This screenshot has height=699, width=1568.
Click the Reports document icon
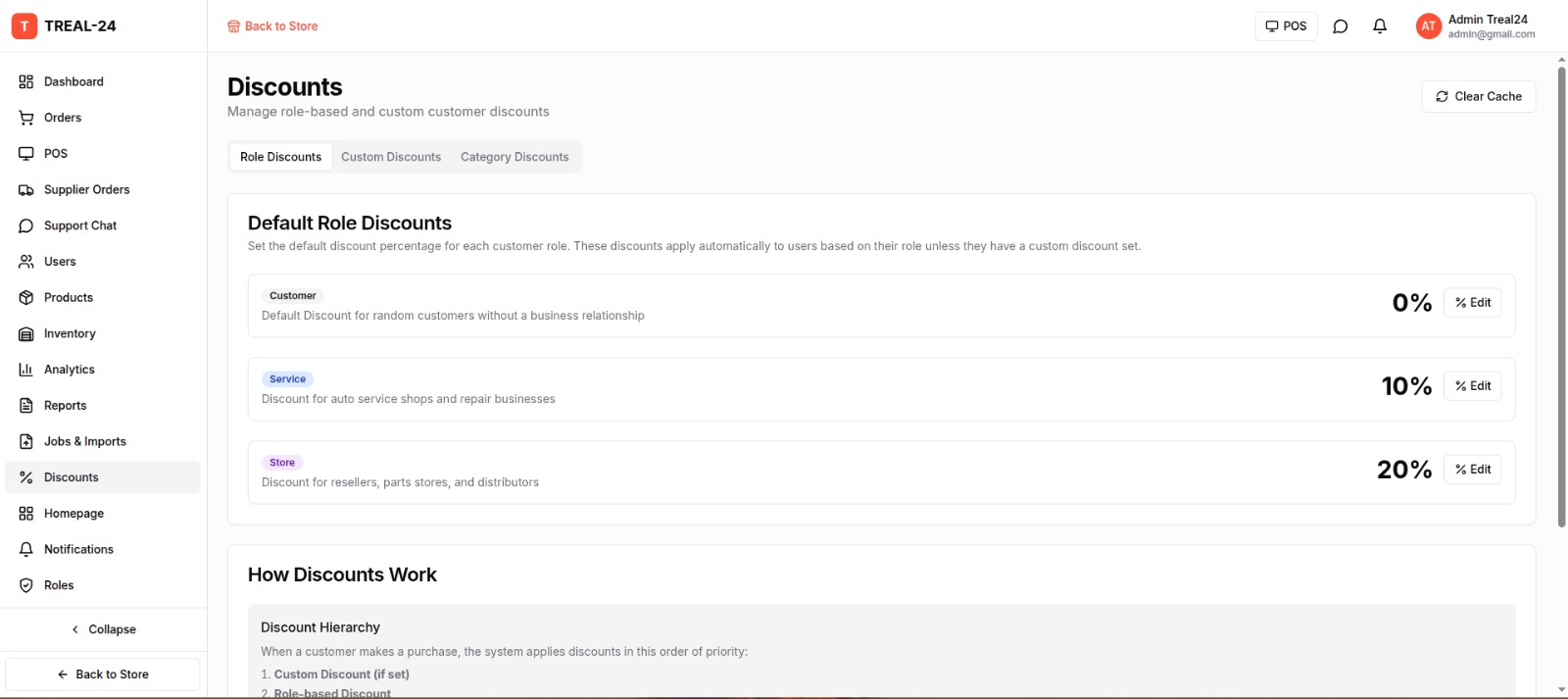(26, 406)
